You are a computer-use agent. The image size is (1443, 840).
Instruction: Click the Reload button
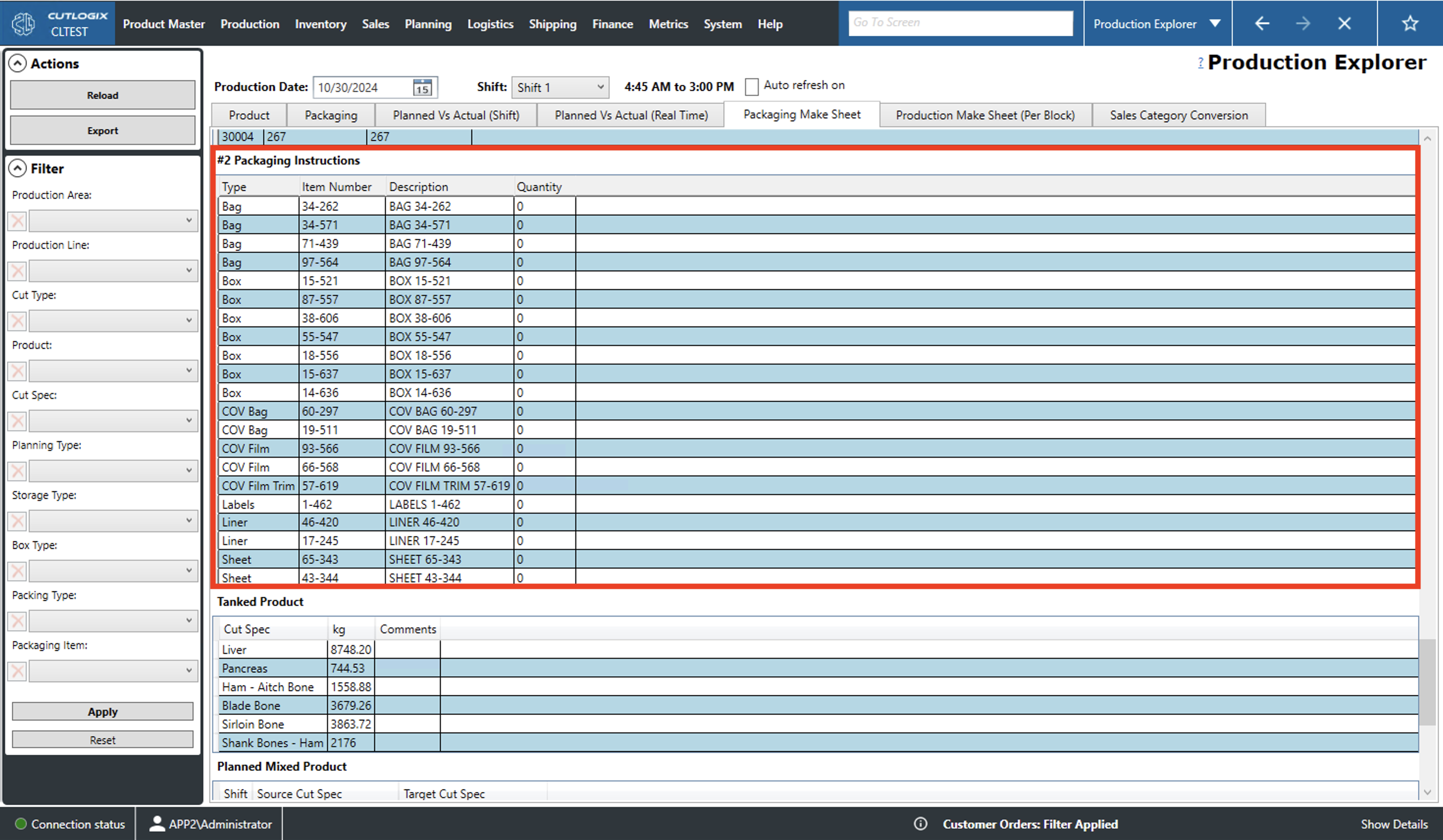103,95
